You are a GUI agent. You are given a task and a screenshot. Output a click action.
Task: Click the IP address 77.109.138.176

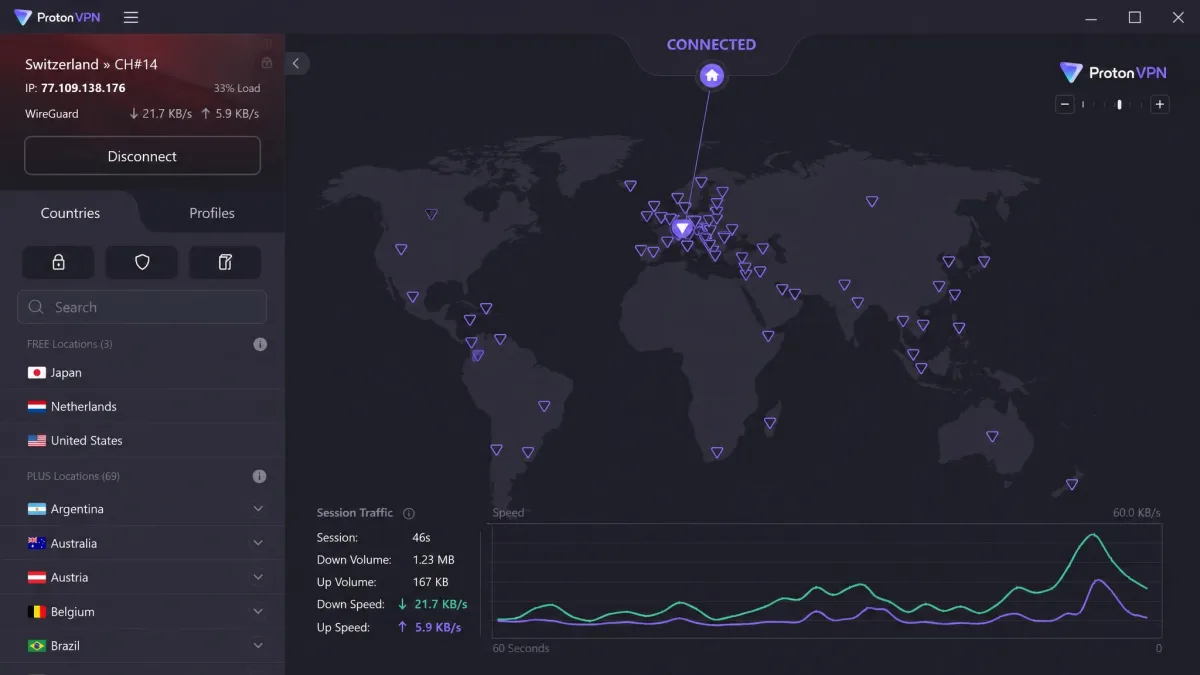coord(83,88)
